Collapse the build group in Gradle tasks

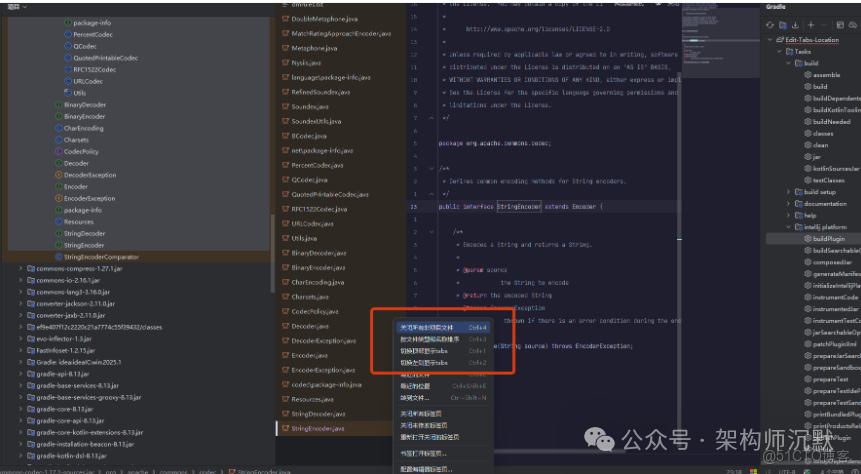click(789, 63)
